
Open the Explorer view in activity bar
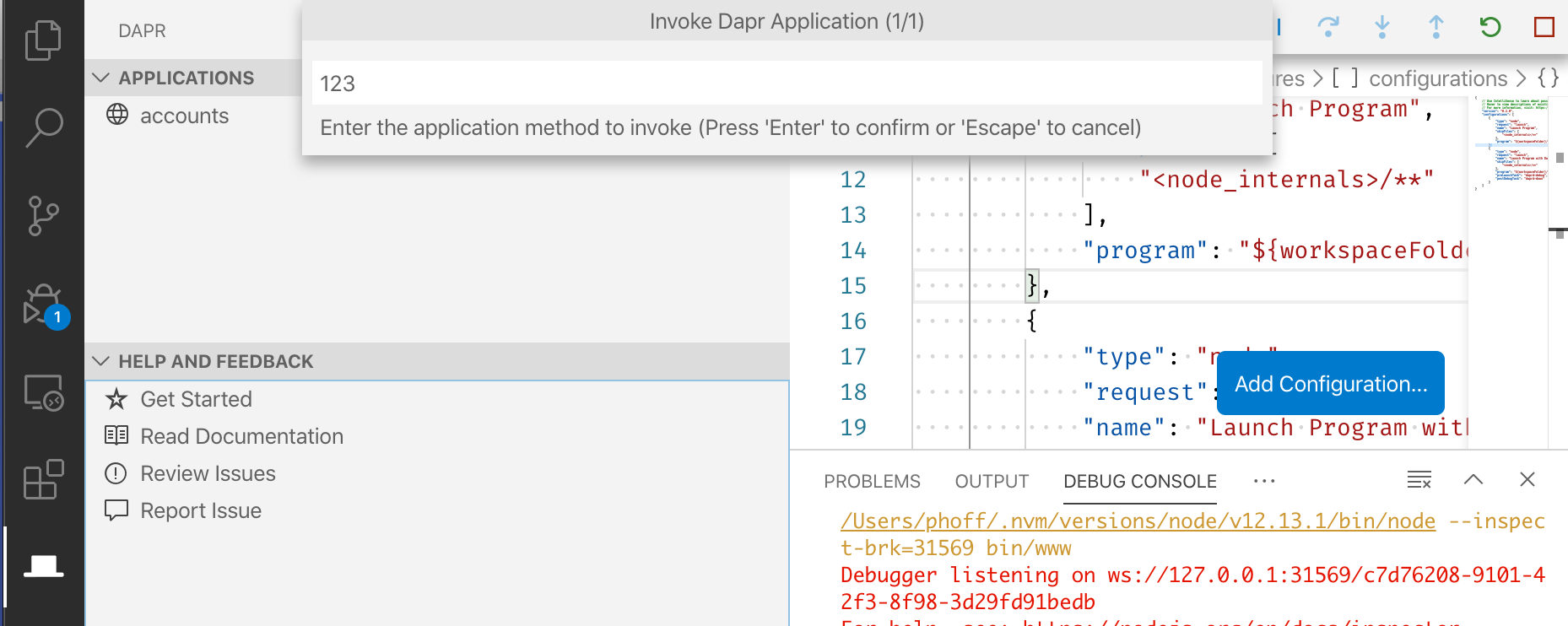[43, 40]
